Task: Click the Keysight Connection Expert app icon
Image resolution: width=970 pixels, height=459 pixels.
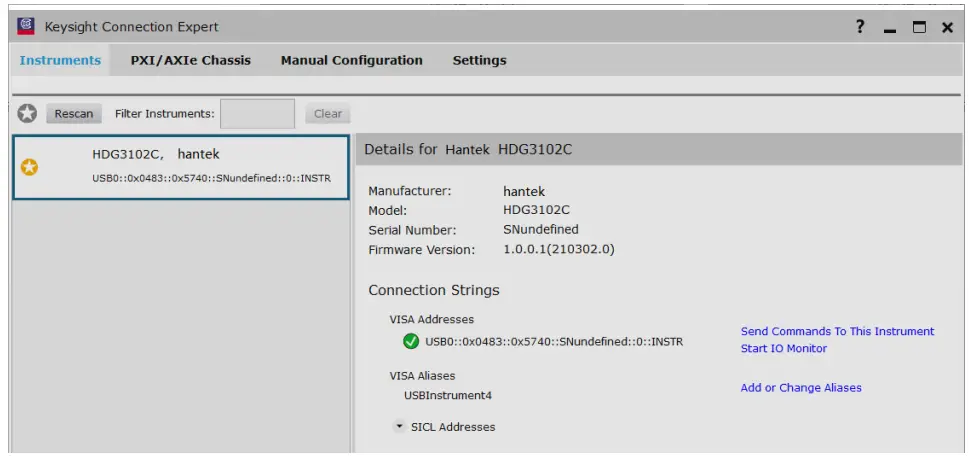Action: click(27, 26)
